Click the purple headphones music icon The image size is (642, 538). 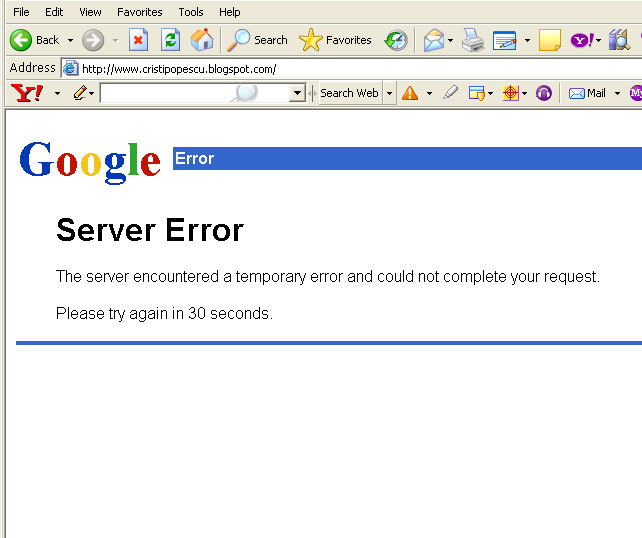[544, 93]
